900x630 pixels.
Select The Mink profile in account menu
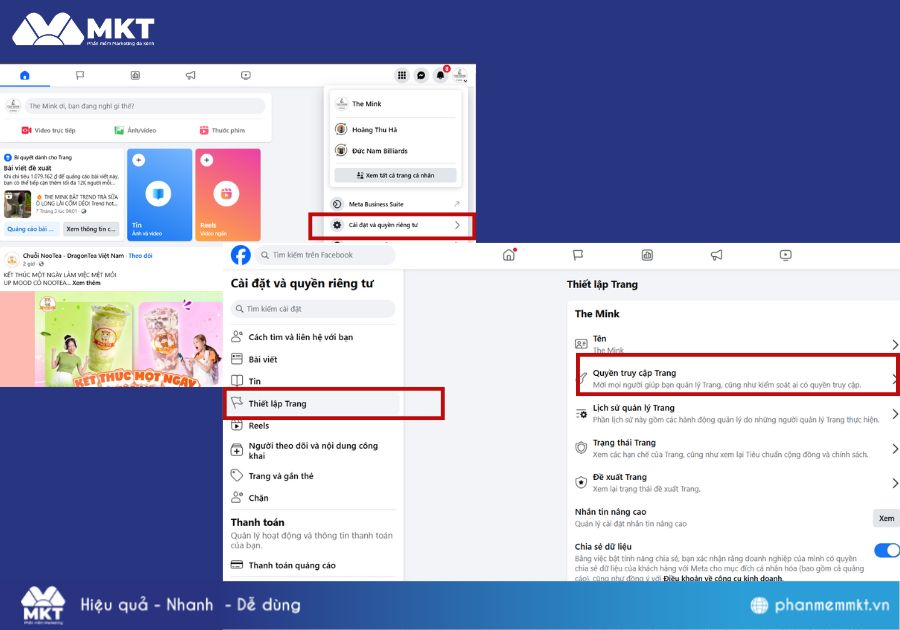click(x=396, y=104)
